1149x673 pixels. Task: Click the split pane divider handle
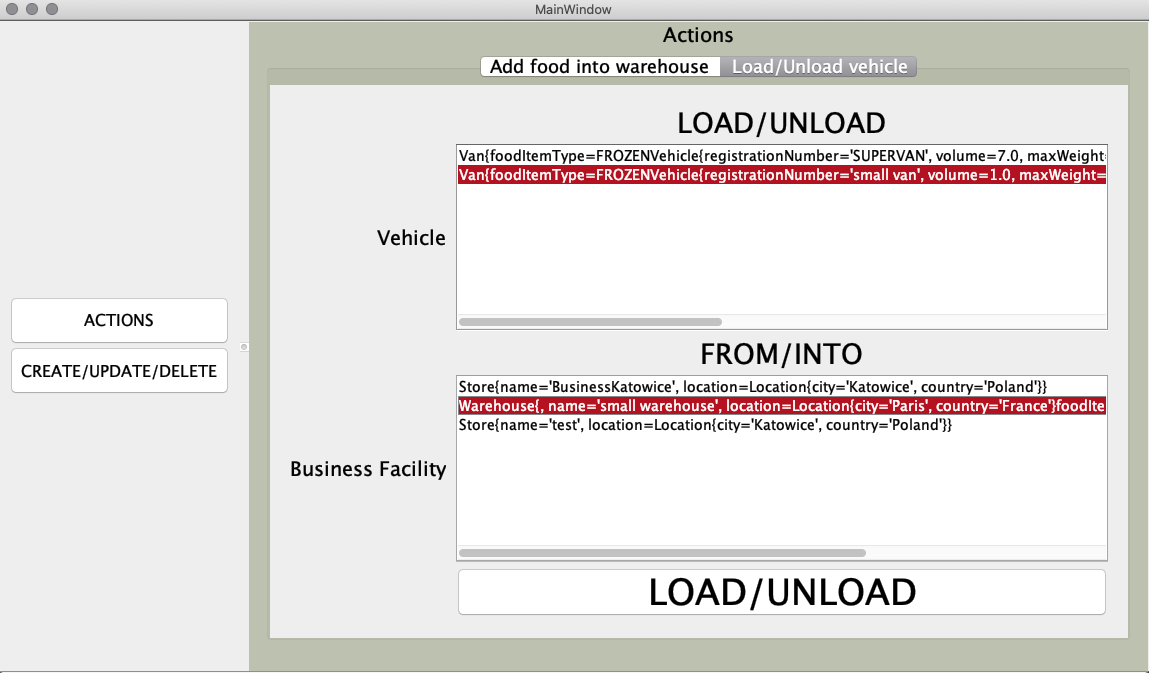click(x=244, y=347)
